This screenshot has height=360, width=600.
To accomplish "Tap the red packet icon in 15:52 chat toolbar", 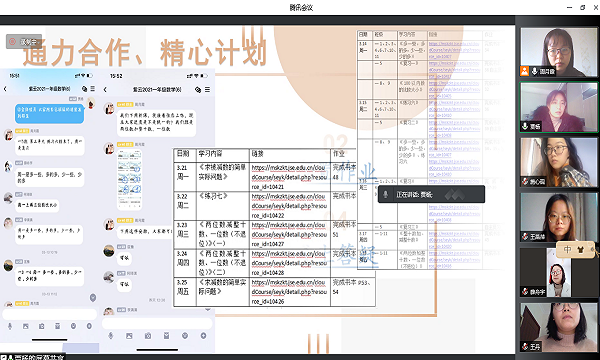I will pos(166,336).
